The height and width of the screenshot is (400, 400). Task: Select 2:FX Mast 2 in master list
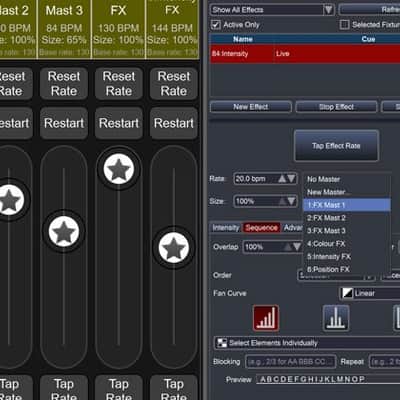[x=347, y=218]
